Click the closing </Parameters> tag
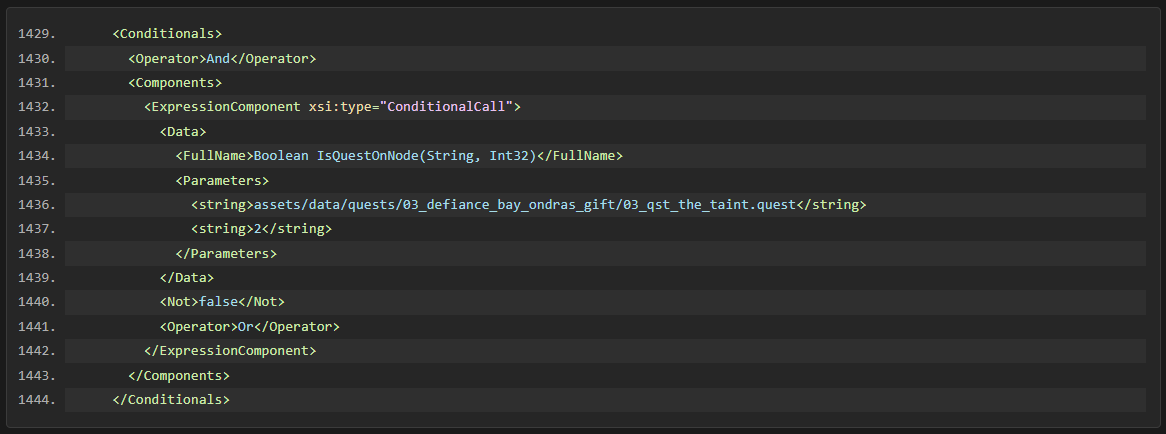Screen dimensions: 1166x434 click(226, 253)
